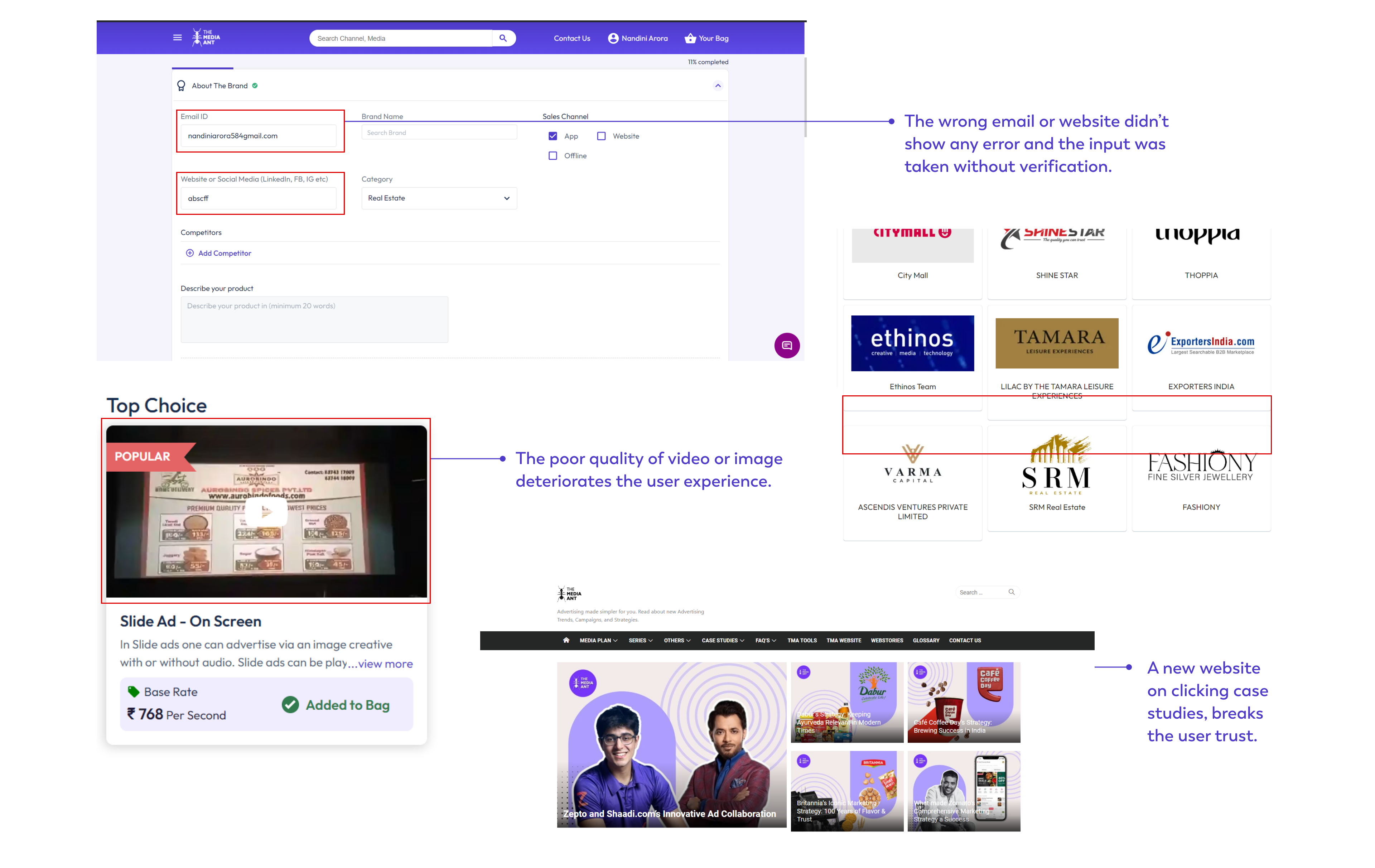Select the EXPORTERS INDIA brand card

pos(1201,357)
